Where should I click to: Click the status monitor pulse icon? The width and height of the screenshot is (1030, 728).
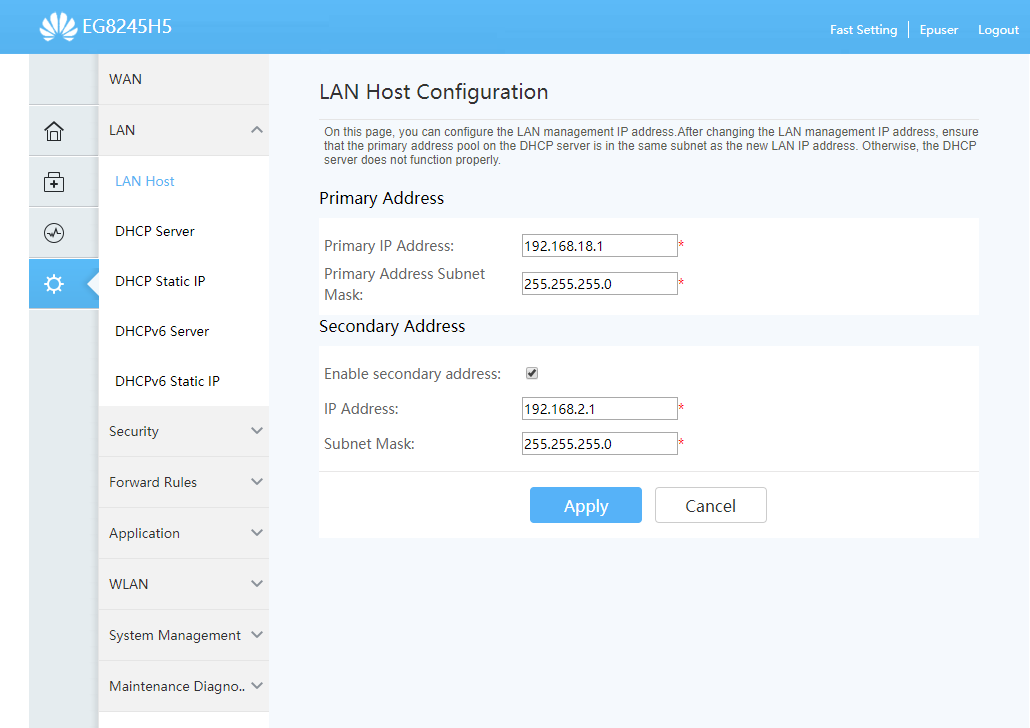coord(54,233)
